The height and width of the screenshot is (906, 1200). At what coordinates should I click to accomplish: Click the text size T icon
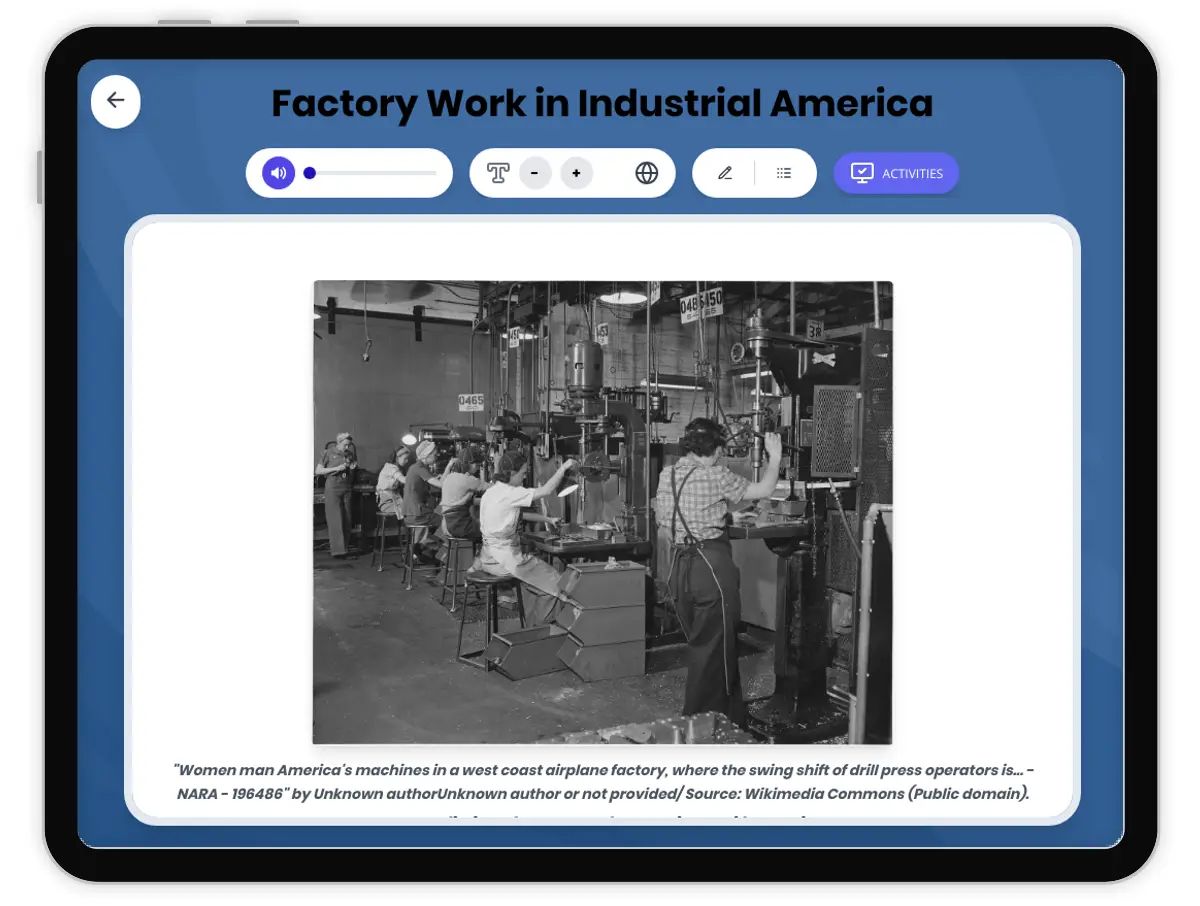click(498, 173)
